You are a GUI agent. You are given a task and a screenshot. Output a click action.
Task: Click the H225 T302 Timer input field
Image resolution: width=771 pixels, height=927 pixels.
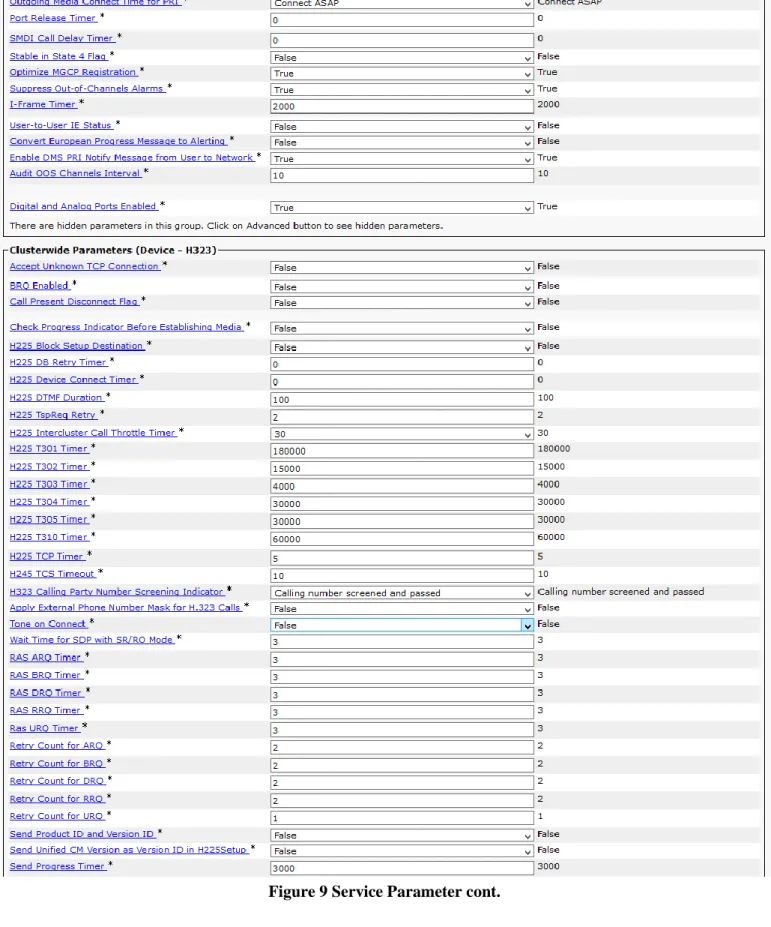click(402, 469)
